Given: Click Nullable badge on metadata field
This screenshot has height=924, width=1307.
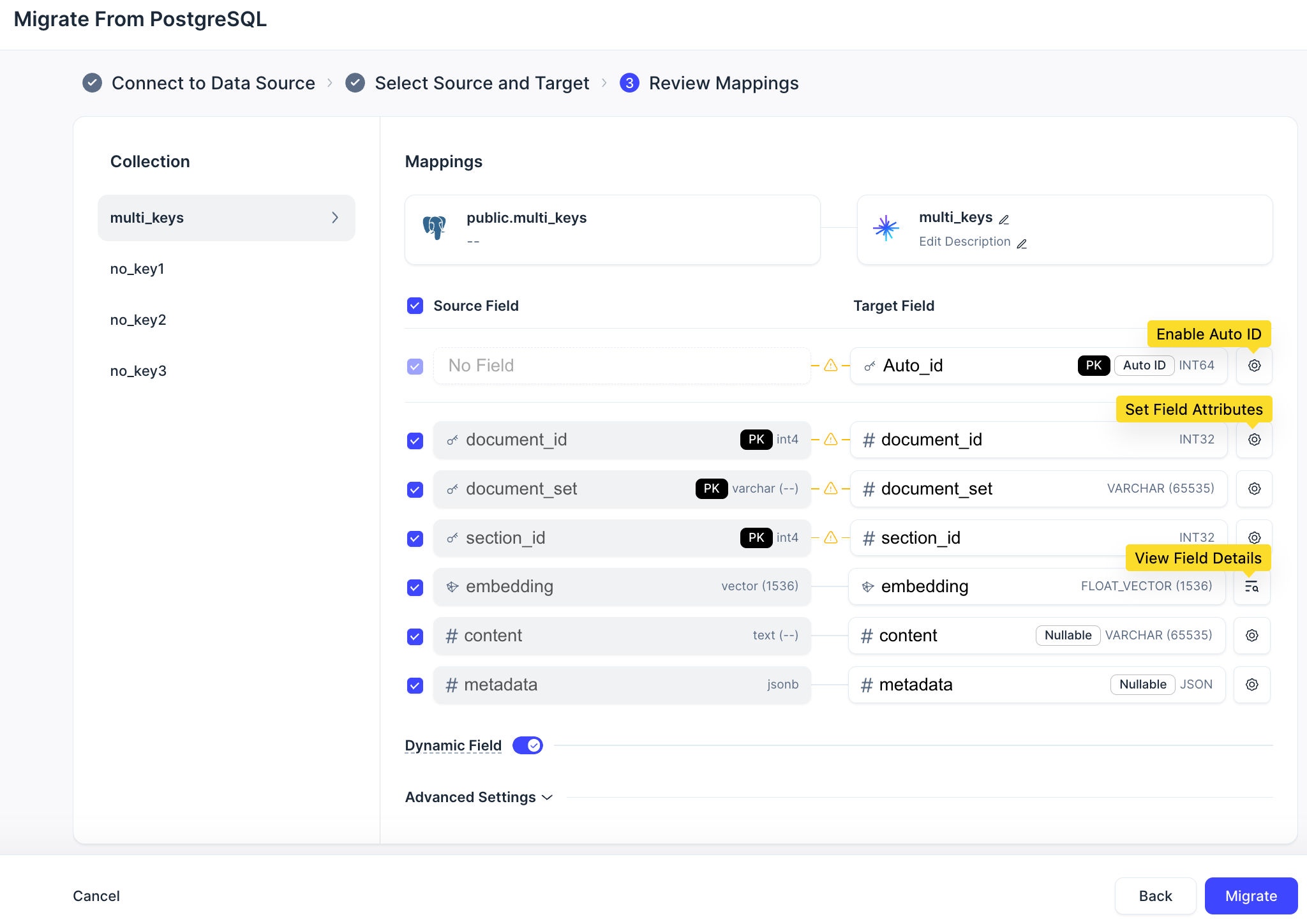Looking at the screenshot, I should [1142, 685].
